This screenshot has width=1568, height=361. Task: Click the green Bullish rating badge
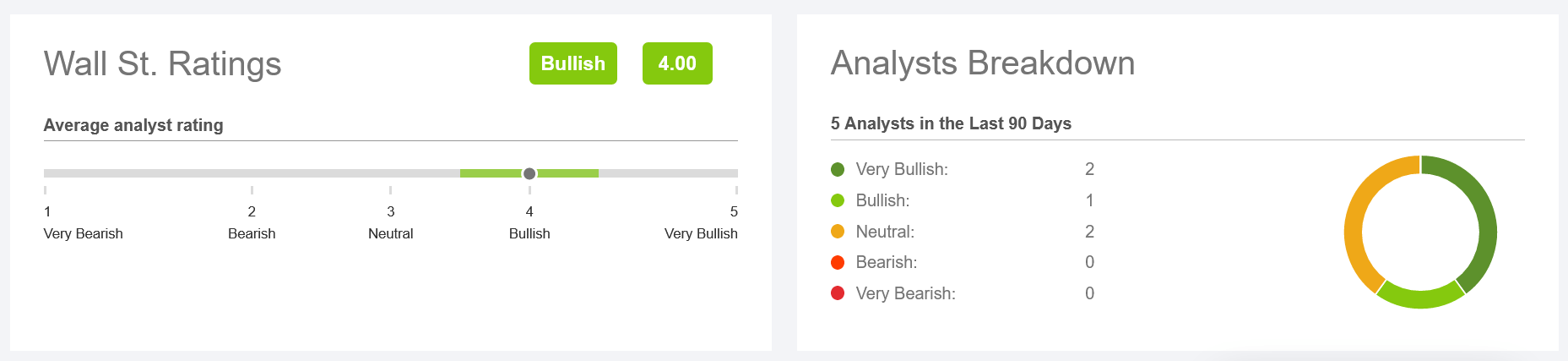coord(572,63)
